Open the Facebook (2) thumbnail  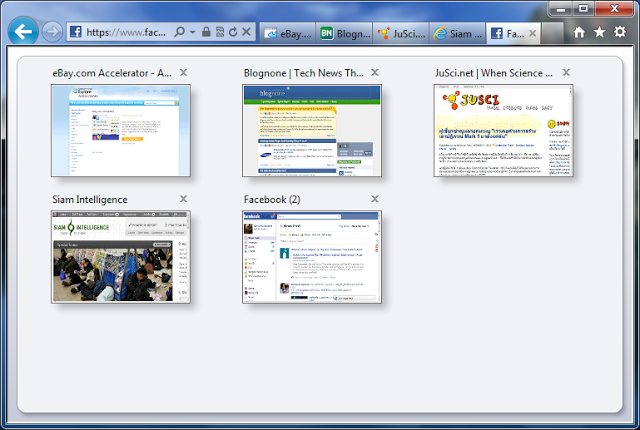312,257
